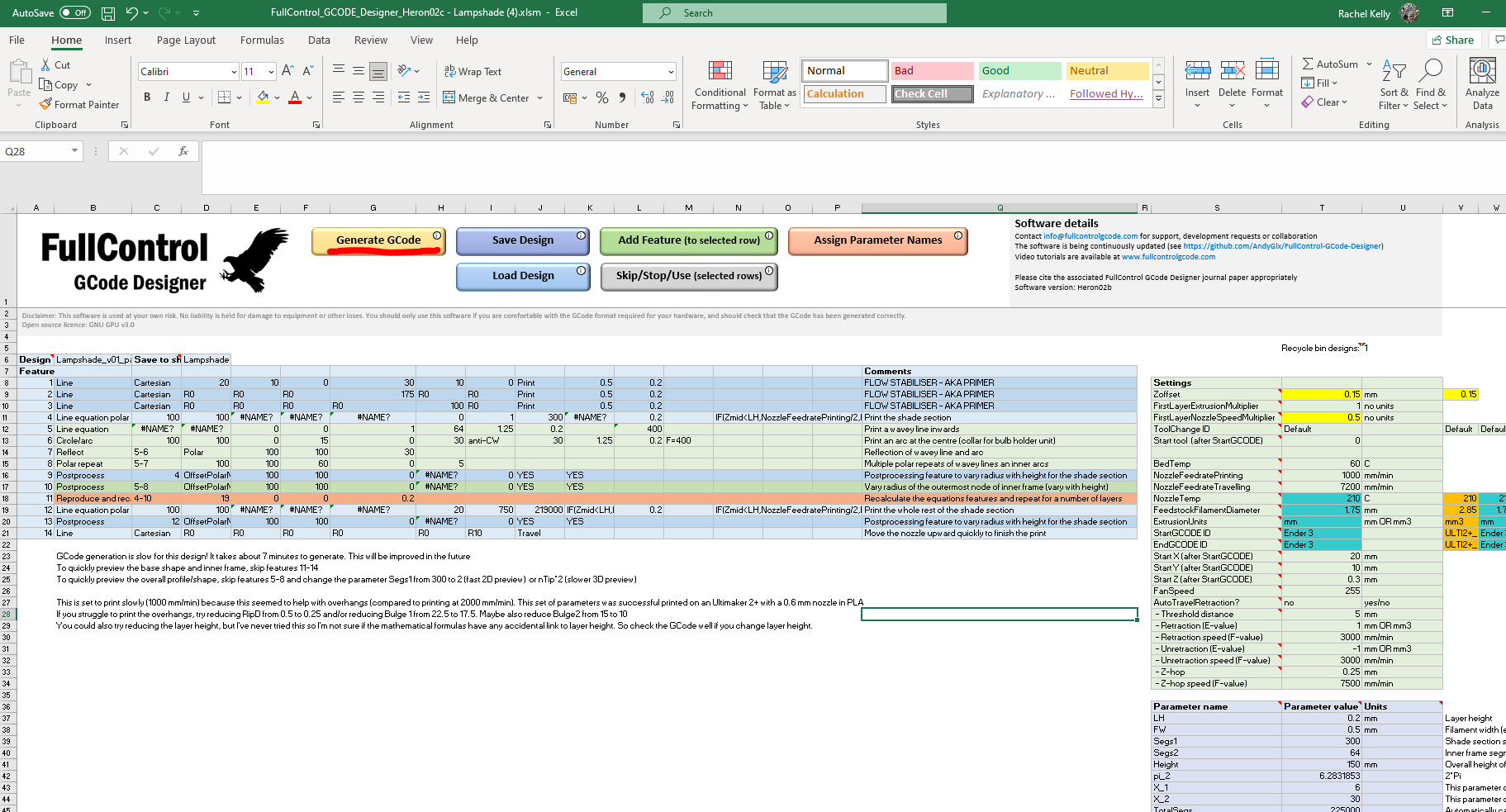The width and height of the screenshot is (1506, 812).
Task: Click the Save icon in title bar
Action: pyautogui.click(x=108, y=13)
